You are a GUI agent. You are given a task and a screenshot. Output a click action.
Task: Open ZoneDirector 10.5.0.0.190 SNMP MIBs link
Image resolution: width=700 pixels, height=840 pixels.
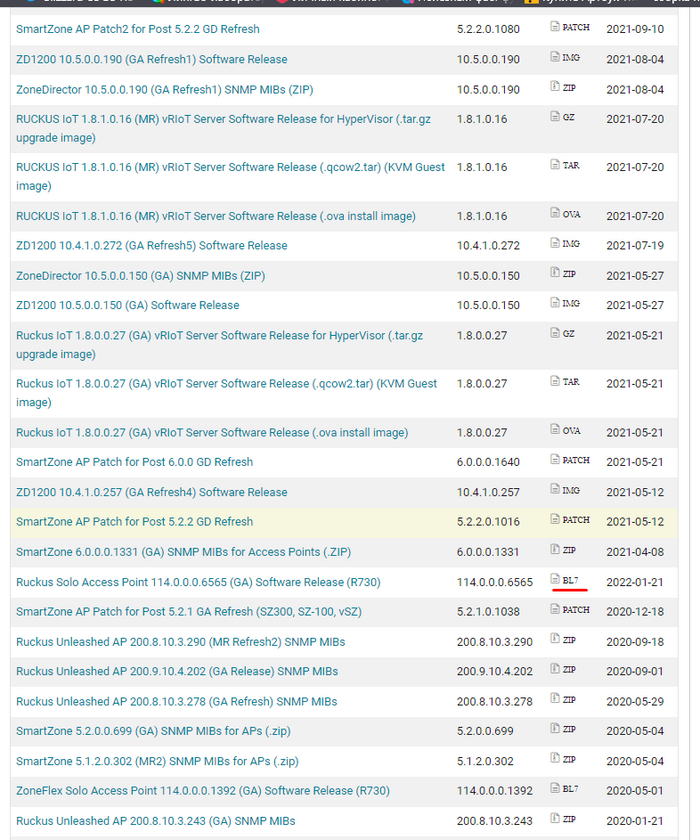tap(164, 89)
